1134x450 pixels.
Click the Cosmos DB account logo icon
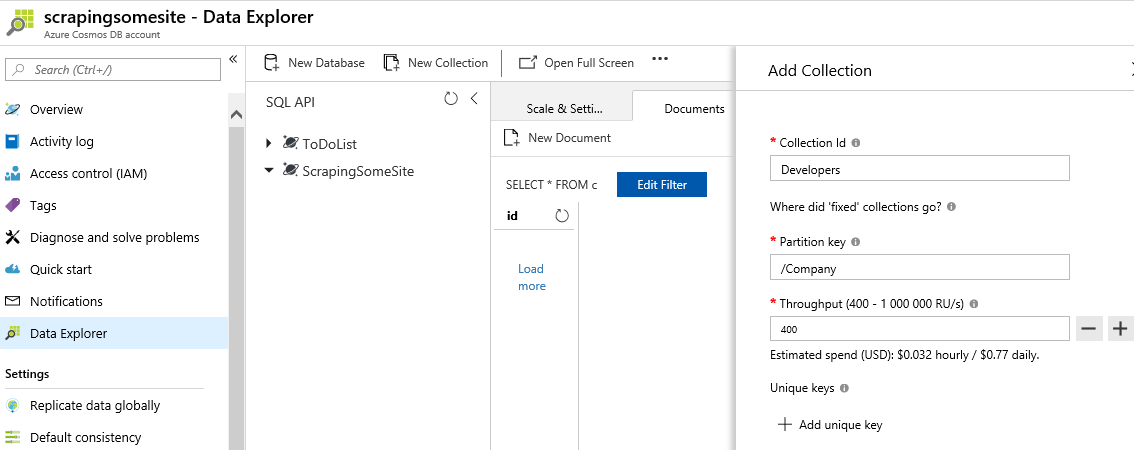20,22
